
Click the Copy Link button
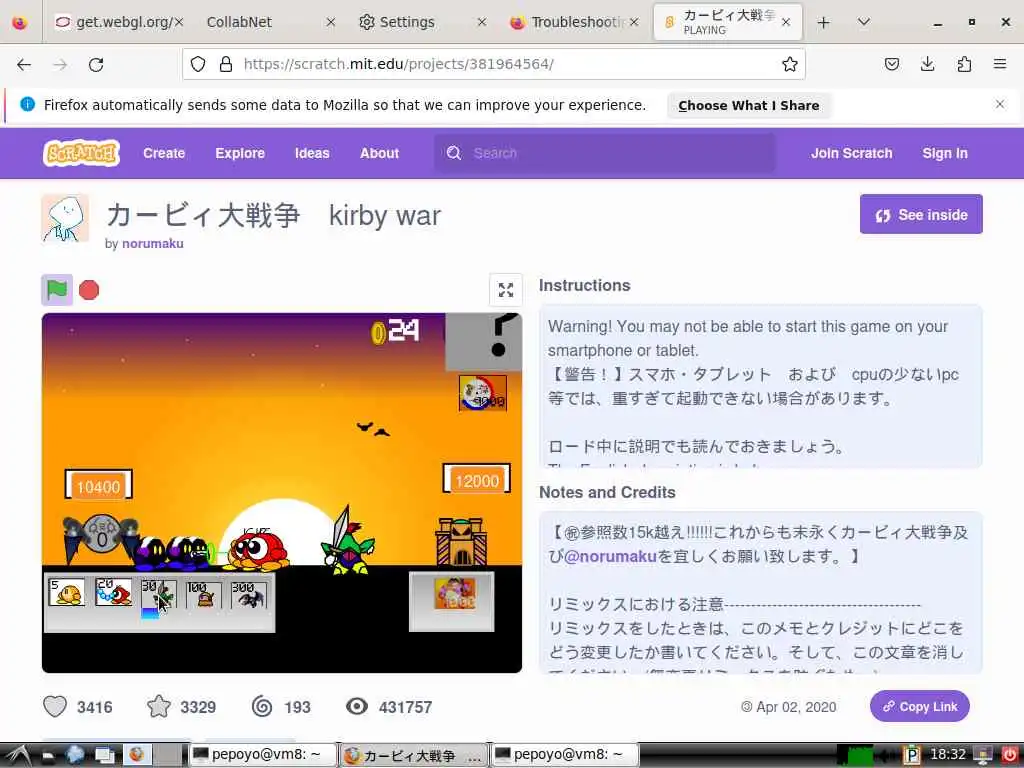click(x=920, y=706)
